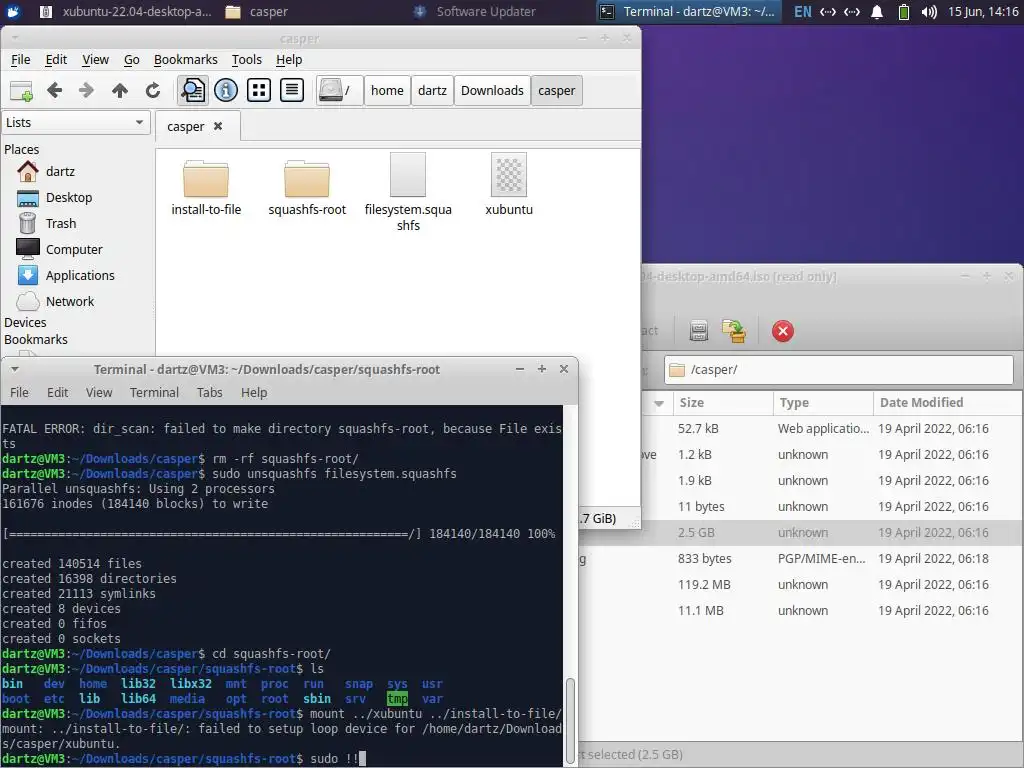Go back with the left arrow icon
The height and width of the screenshot is (768, 1024).
tap(55, 90)
